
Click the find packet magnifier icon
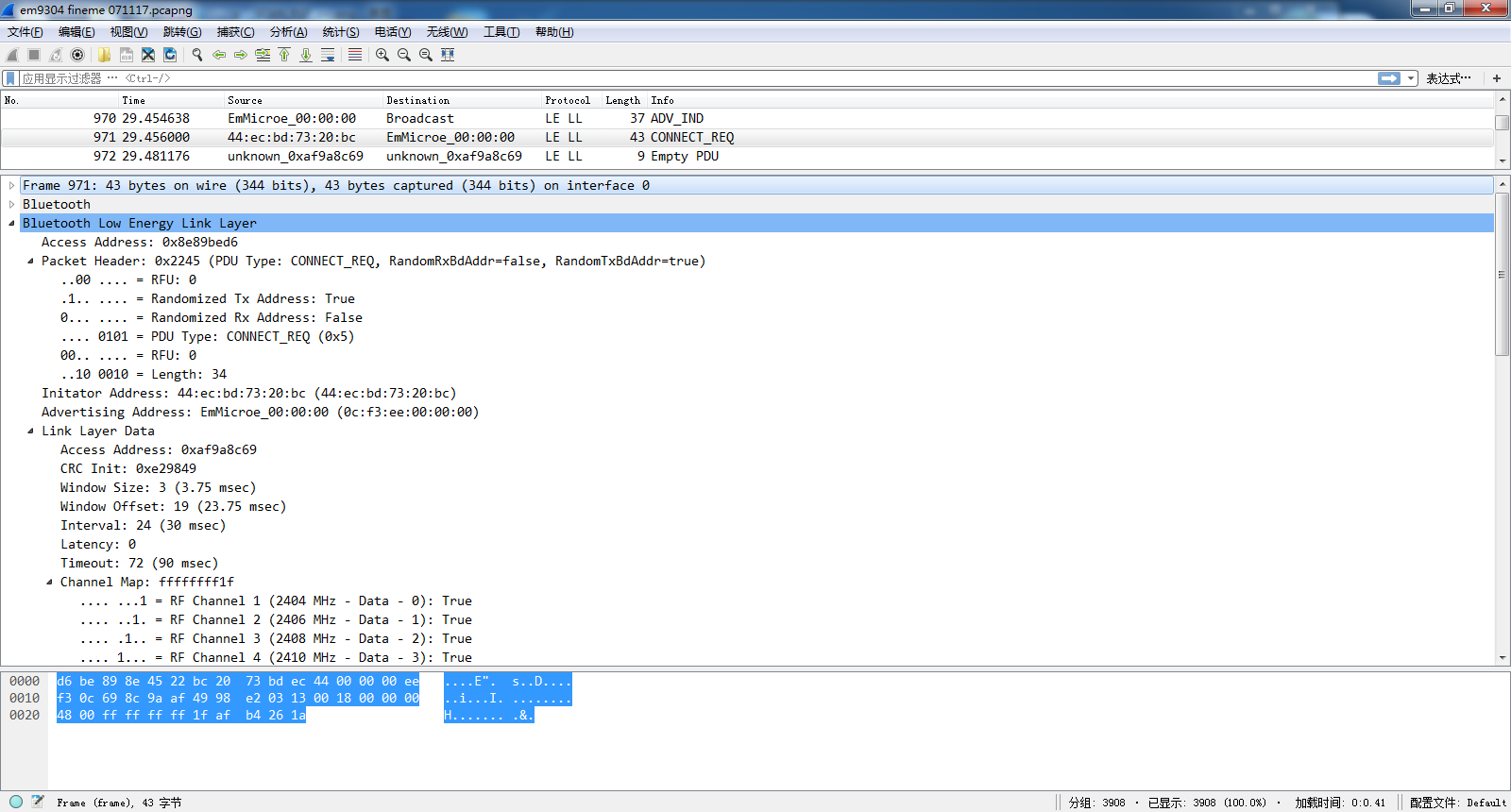point(197,55)
